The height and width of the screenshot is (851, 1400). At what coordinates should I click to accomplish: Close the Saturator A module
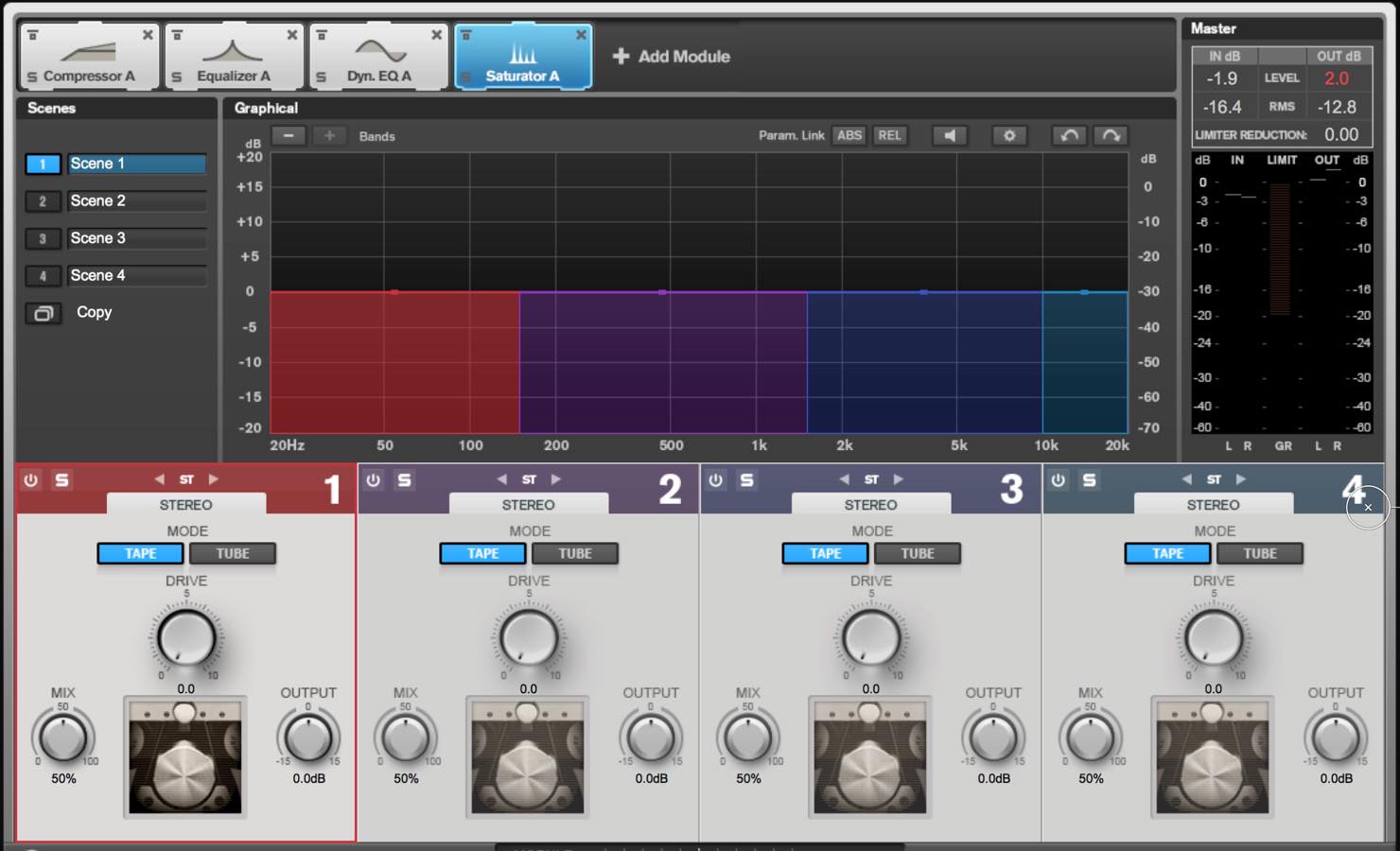pyautogui.click(x=581, y=35)
